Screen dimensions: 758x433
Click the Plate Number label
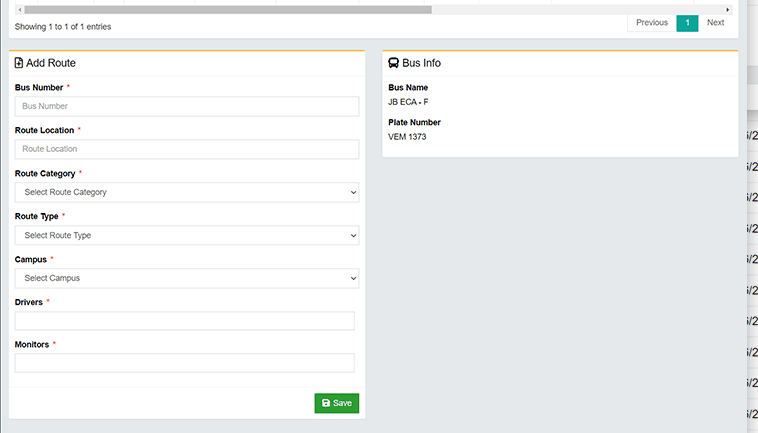[x=414, y=122]
